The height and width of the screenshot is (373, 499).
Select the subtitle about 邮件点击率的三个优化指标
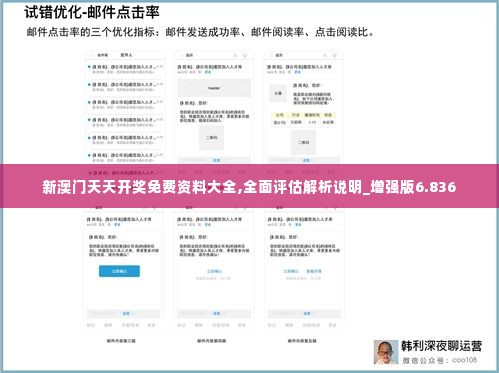point(200,32)
